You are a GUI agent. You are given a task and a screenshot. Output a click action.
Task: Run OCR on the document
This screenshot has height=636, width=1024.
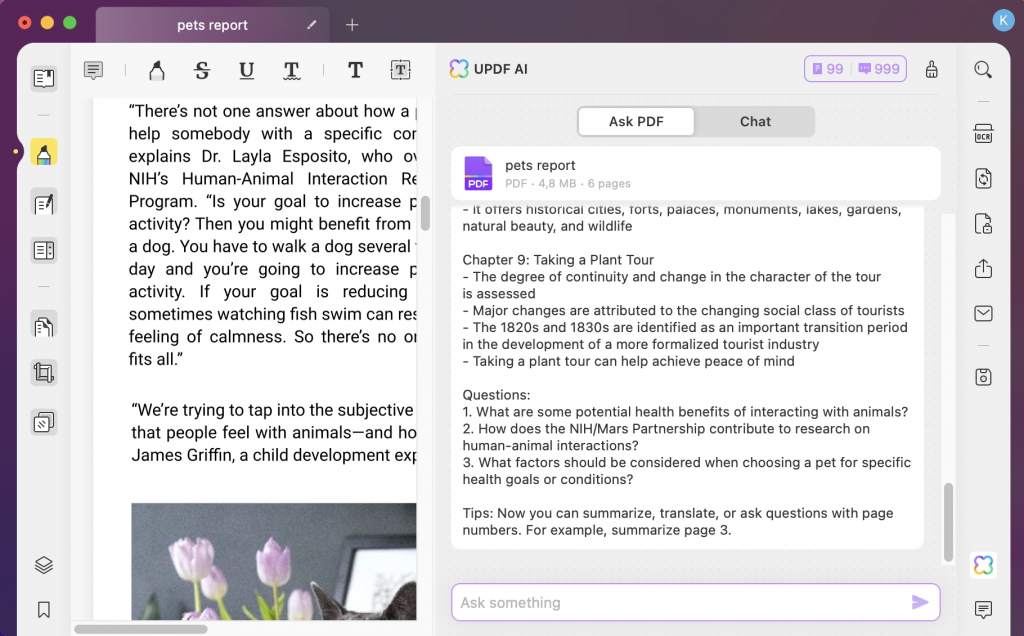[x=983, y=131]
